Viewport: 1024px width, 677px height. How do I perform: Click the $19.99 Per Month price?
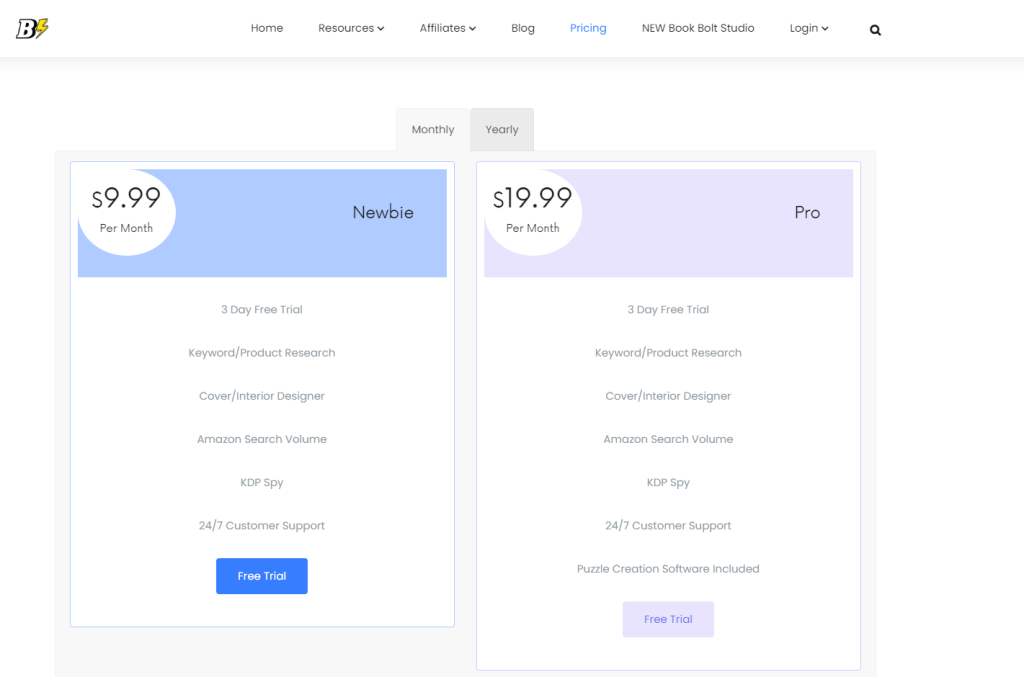(532, 210)
